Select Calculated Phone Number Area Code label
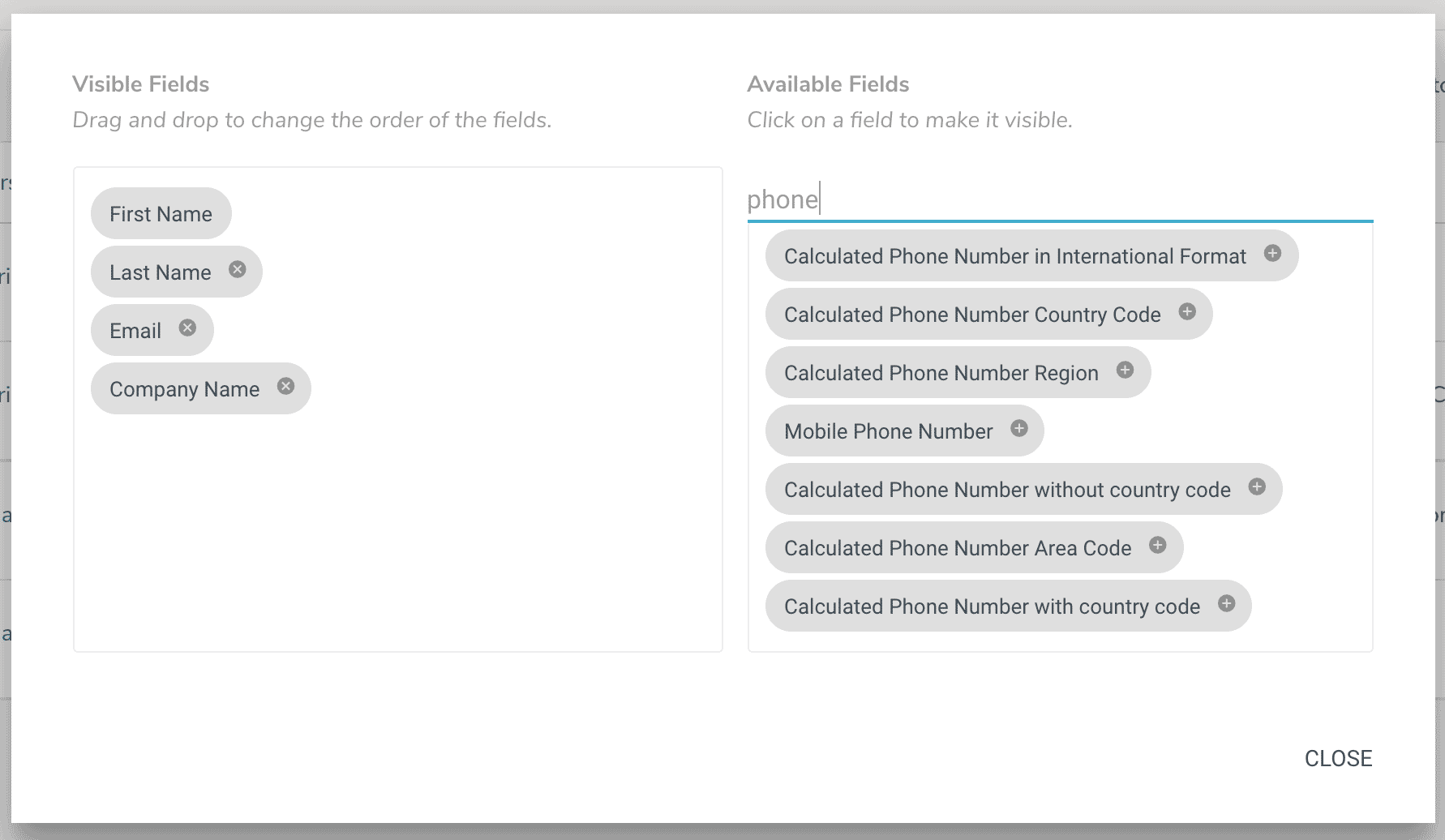Screen dimensions: 1445x840 click(958, 548)
